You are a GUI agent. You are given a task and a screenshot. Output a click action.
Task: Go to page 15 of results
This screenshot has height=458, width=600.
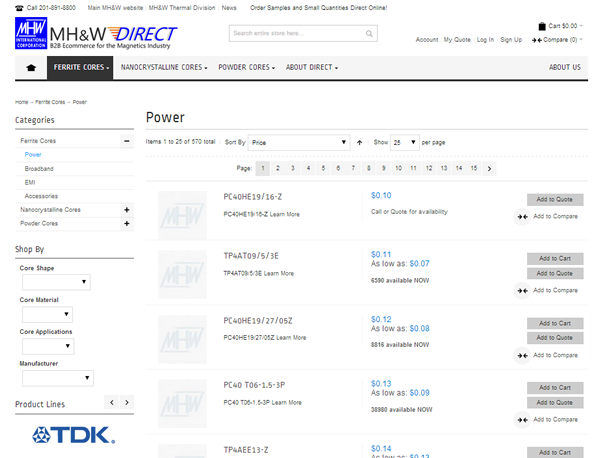[474, 168]
